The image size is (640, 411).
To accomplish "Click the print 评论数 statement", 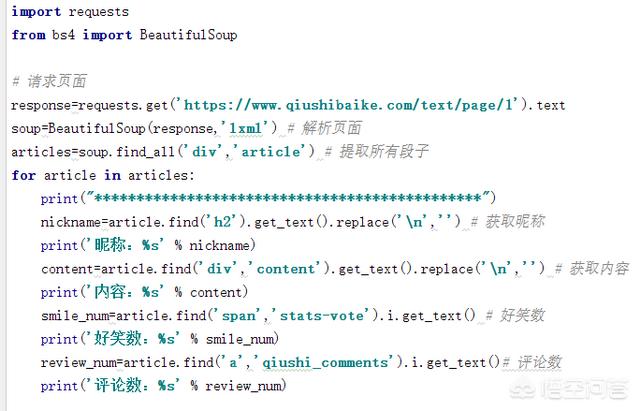I will (x=163, y=386).
